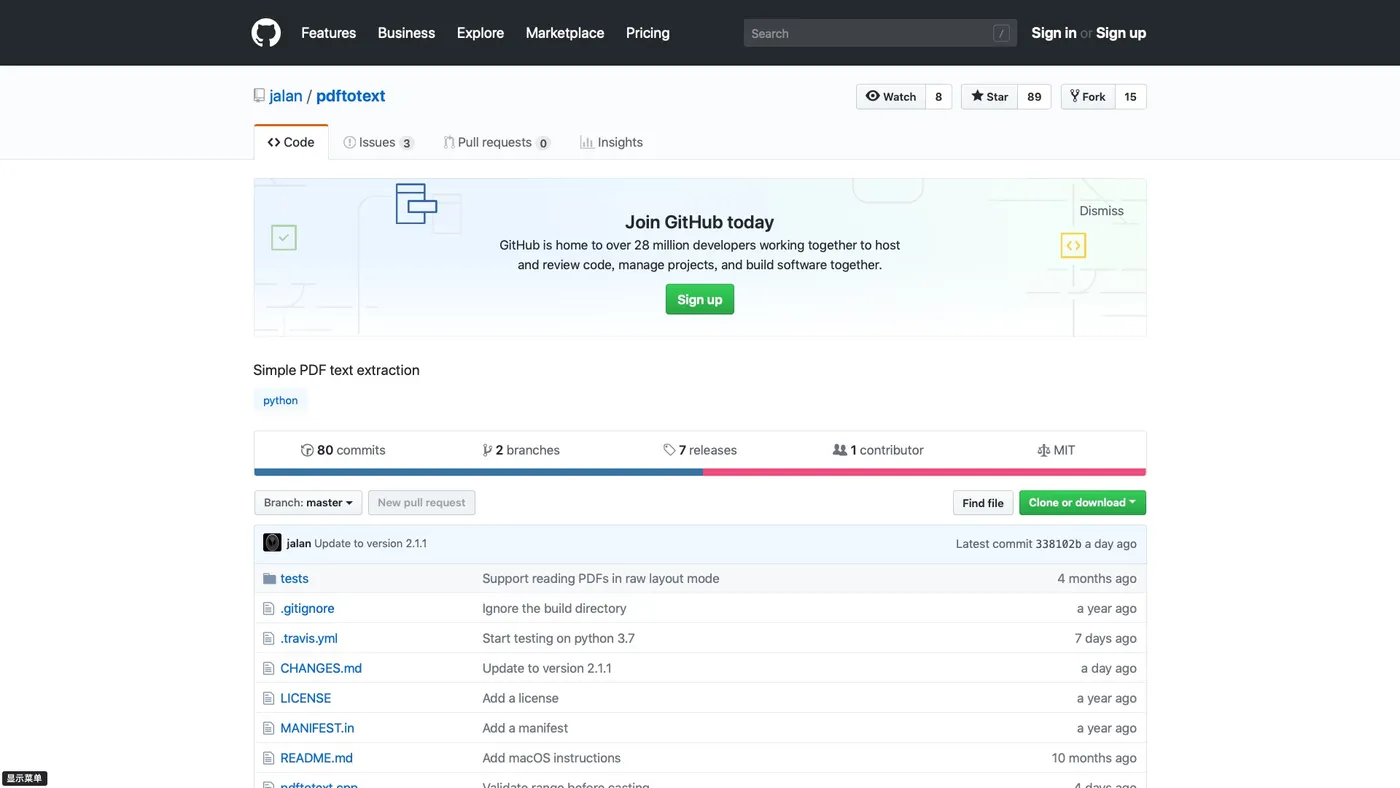
Task: Click the file icon beside CHANGES.md
Action: click(x=268, y=668)
